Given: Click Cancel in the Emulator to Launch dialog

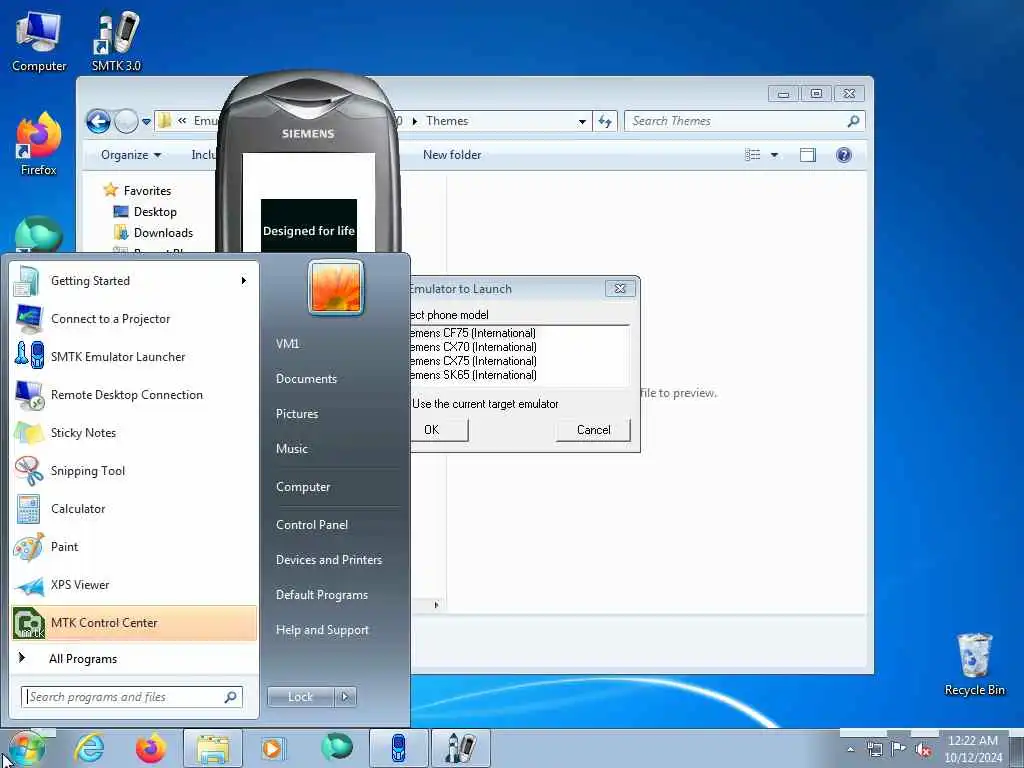Looking at the screenshot, I should (x=593, y=430).
